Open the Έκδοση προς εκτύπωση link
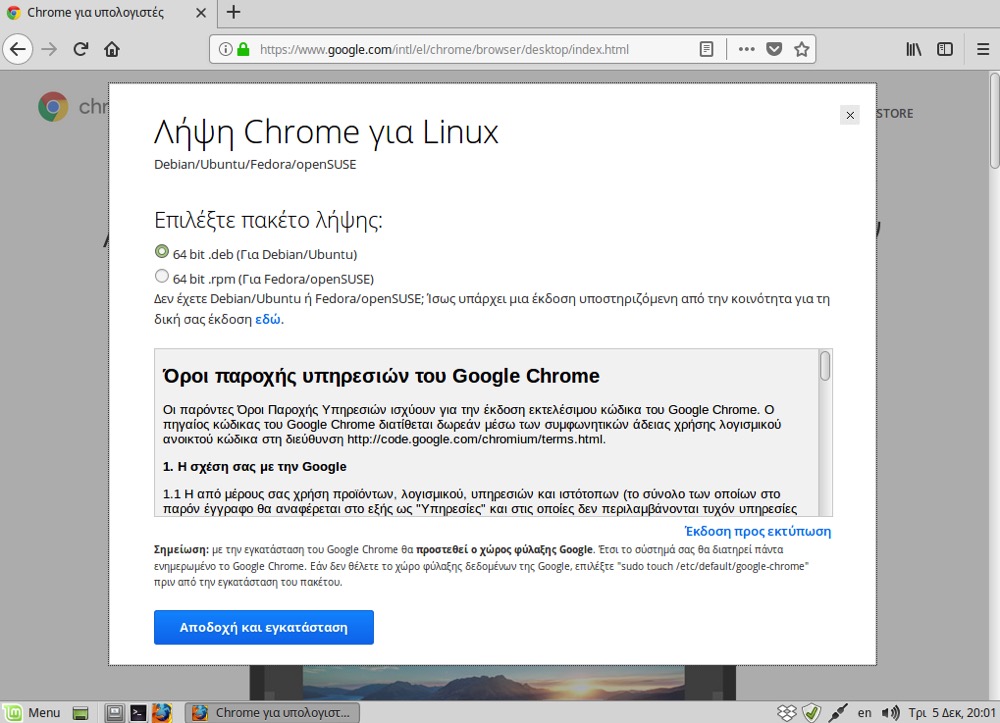Screen dimensions: 1000x723 [757, 531]
